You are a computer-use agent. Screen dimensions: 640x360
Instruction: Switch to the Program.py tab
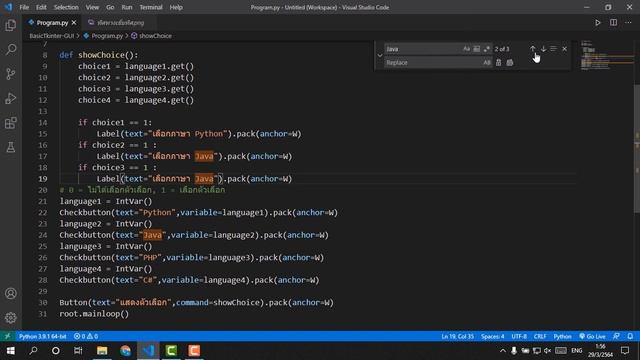[x=52, y=23]
